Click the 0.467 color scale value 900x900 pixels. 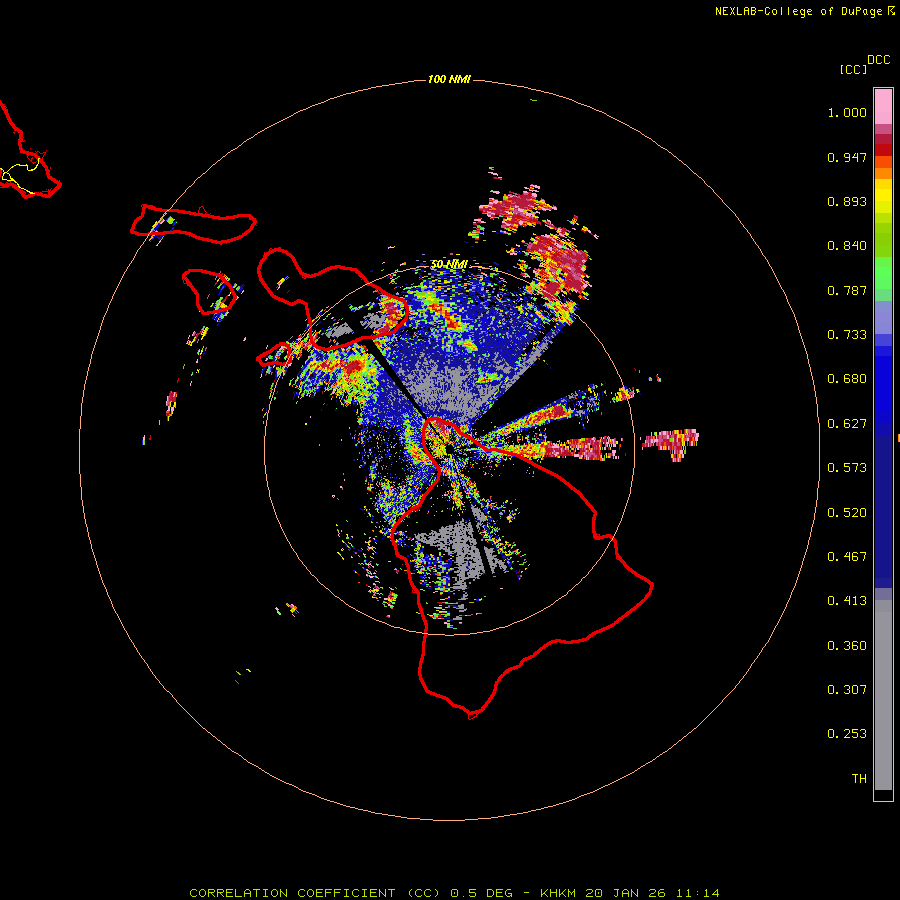coord(847,557)
